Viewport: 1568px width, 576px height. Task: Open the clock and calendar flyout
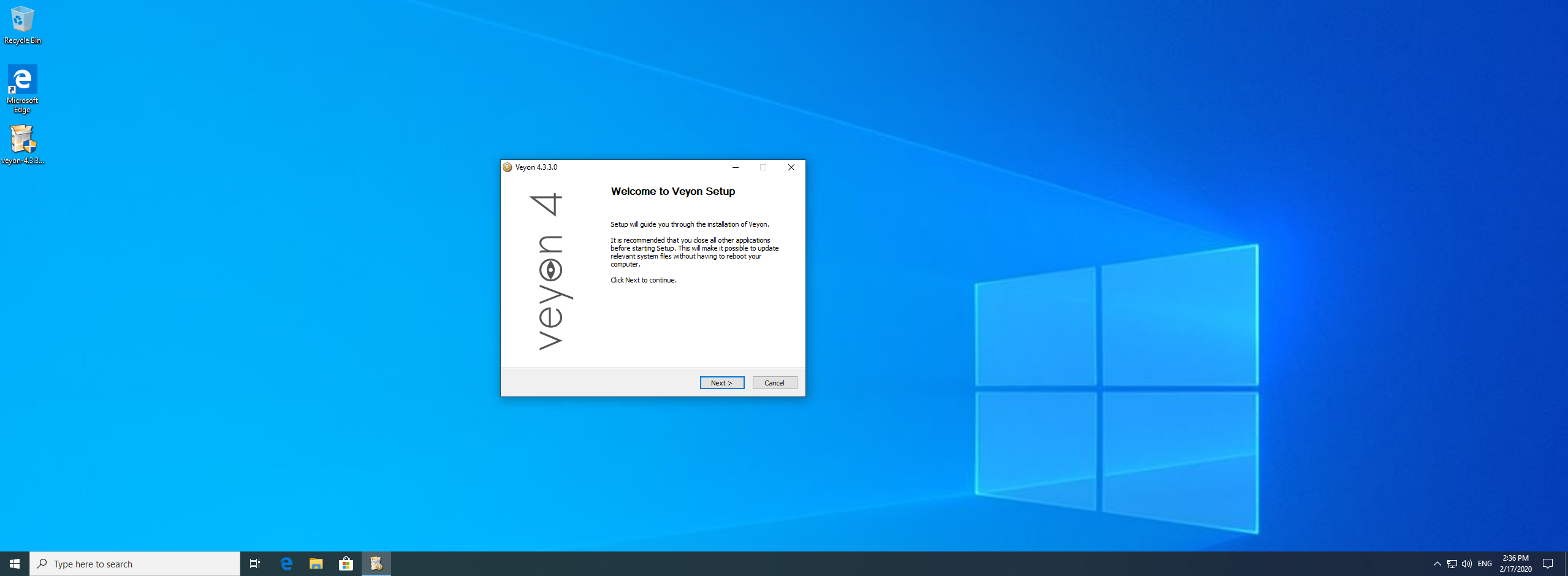[x=1516, y=564]
